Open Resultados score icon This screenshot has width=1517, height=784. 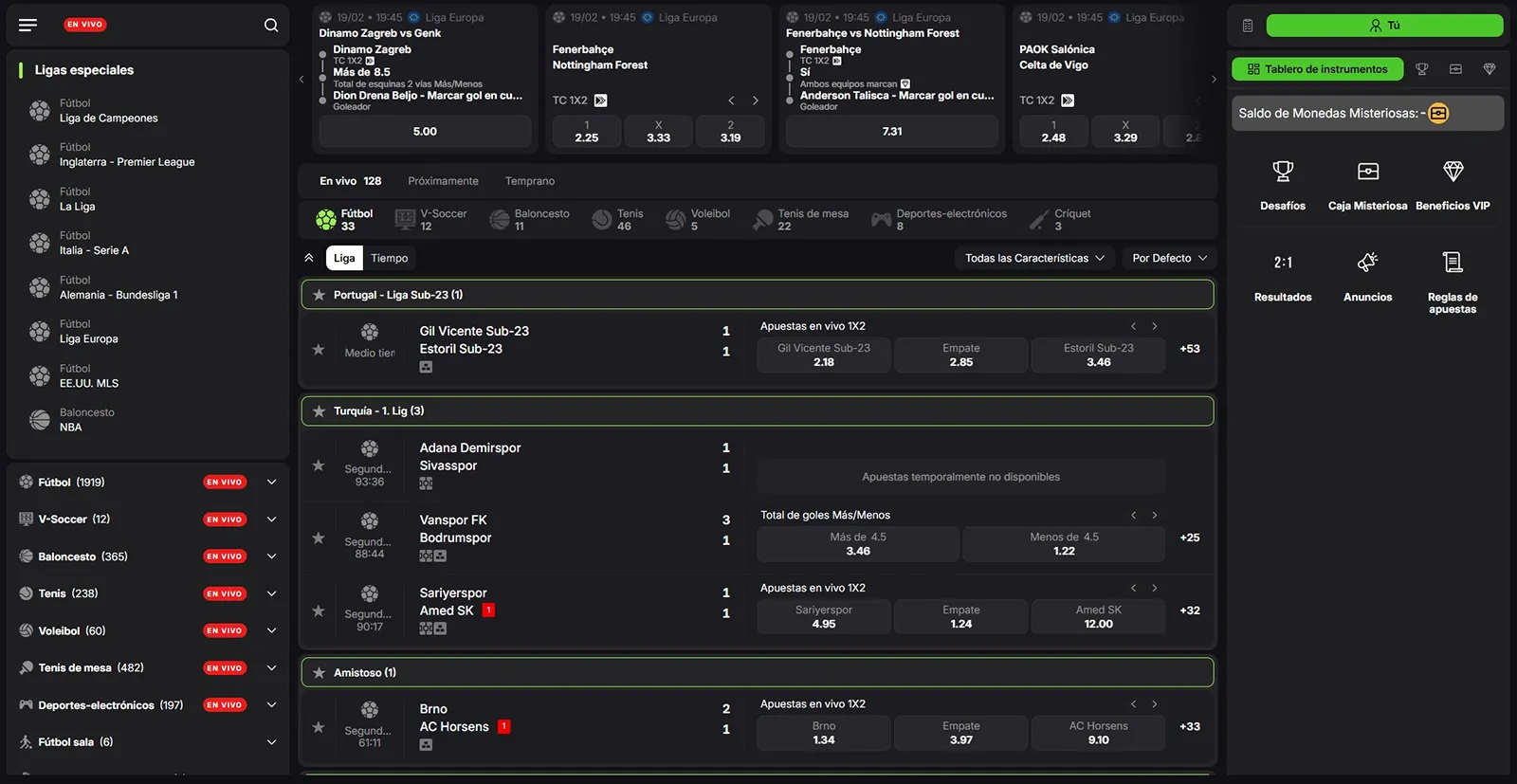[1283, 263]
